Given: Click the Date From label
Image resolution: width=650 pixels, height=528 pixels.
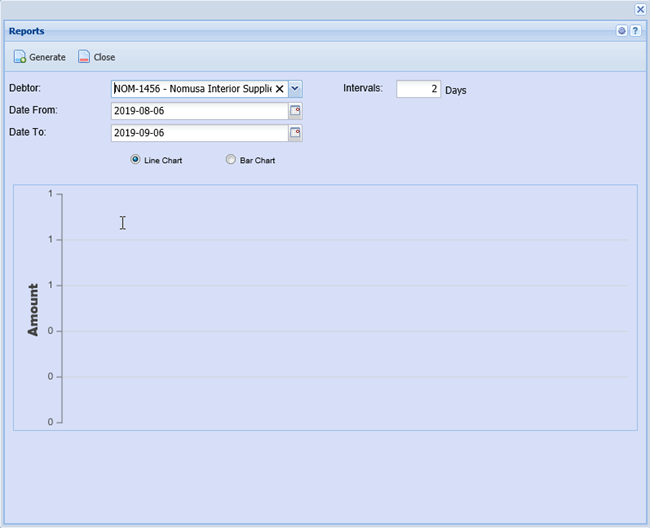Looking at the screenshot, I should pyautogui.click(x=33, y=110).
